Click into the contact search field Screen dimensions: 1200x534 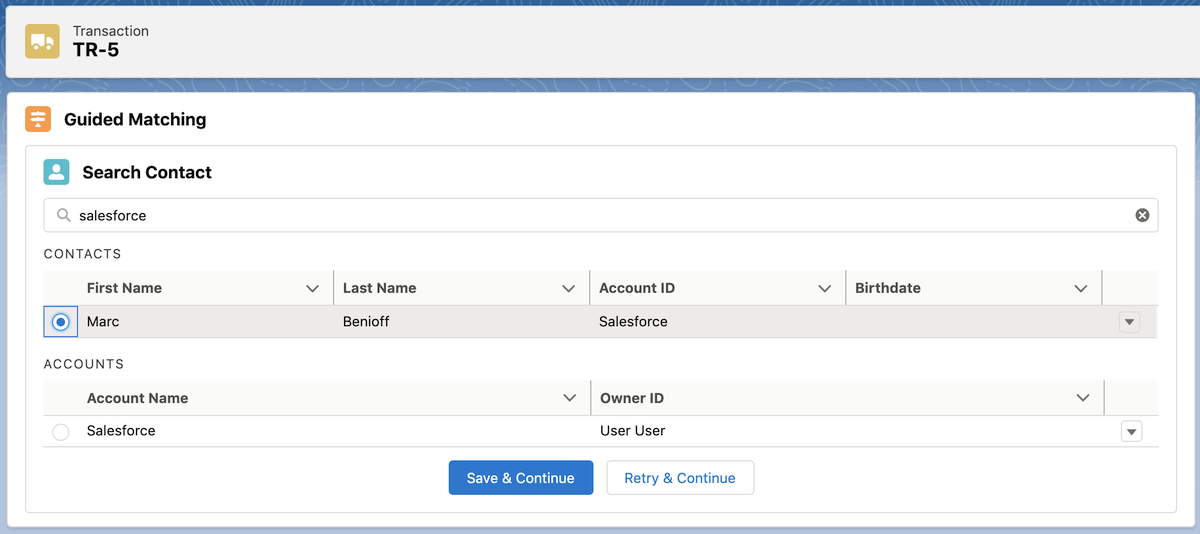click(600, 215)
